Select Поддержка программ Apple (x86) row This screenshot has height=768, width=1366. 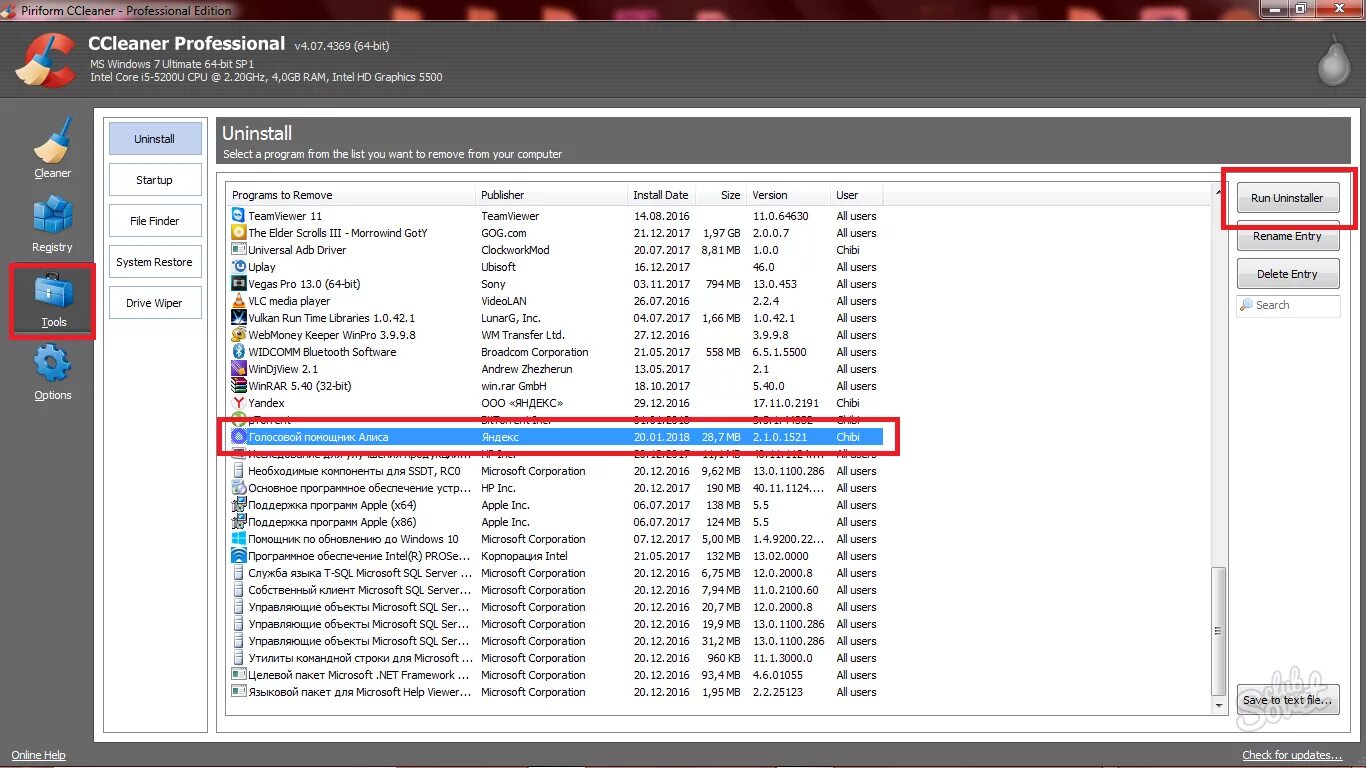coord(556,522)
